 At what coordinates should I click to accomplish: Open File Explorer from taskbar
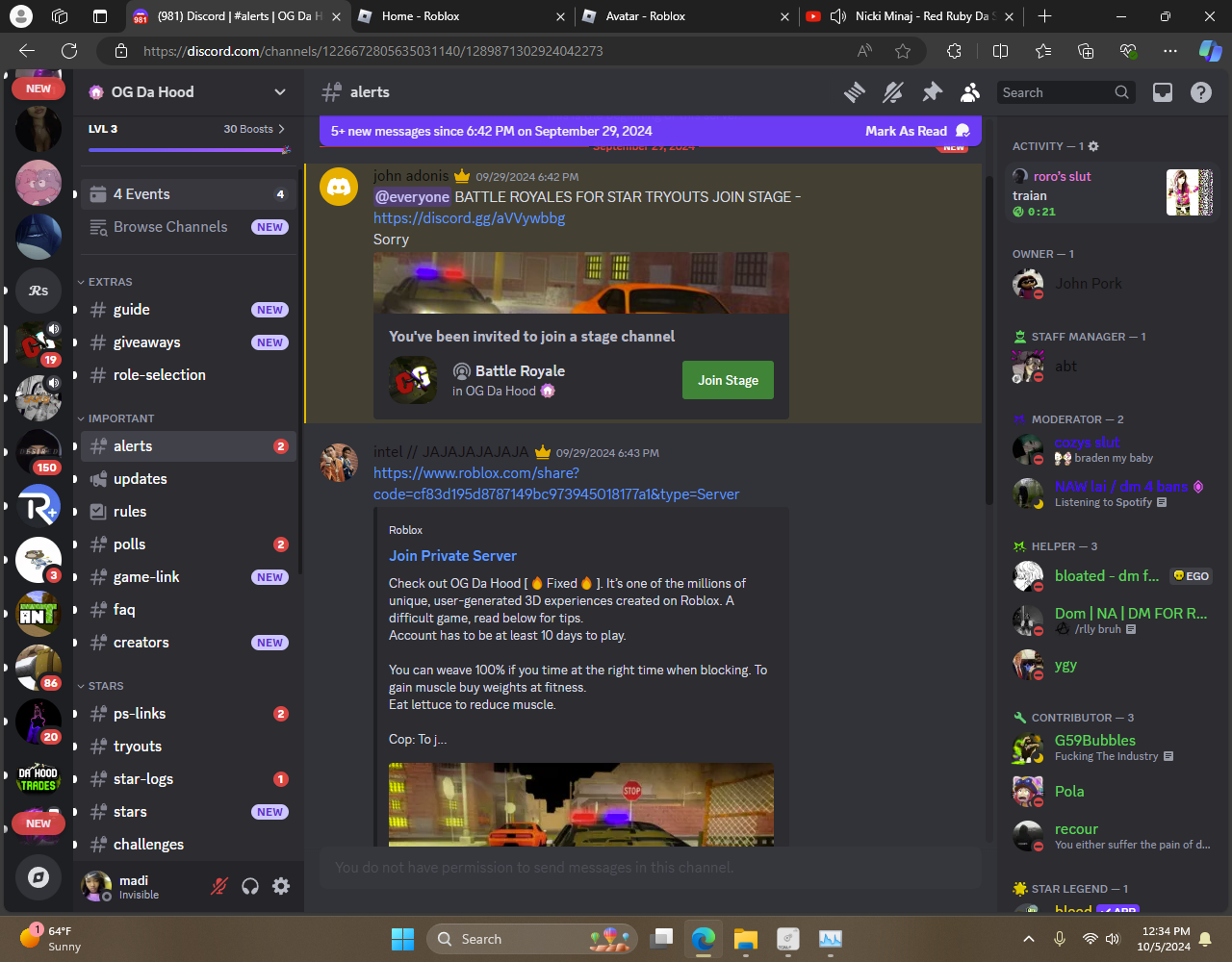(746, 939)
